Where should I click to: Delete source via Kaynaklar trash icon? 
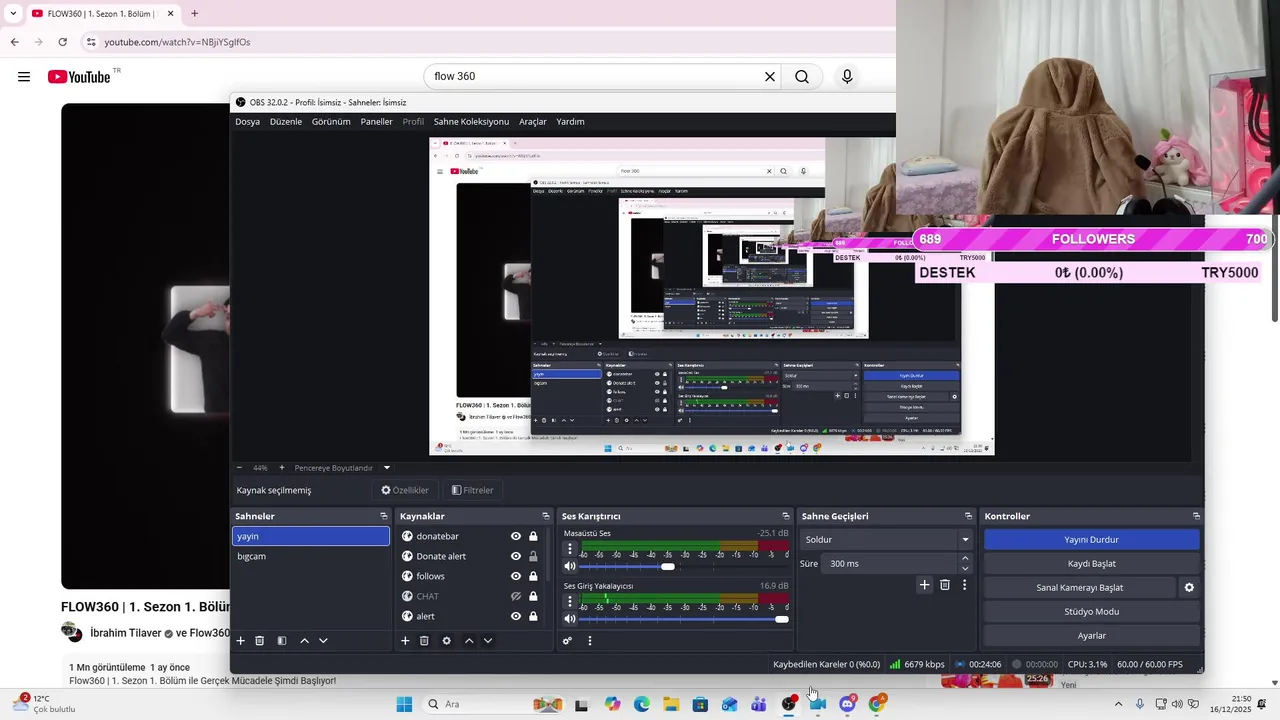(x=424, y=641)
